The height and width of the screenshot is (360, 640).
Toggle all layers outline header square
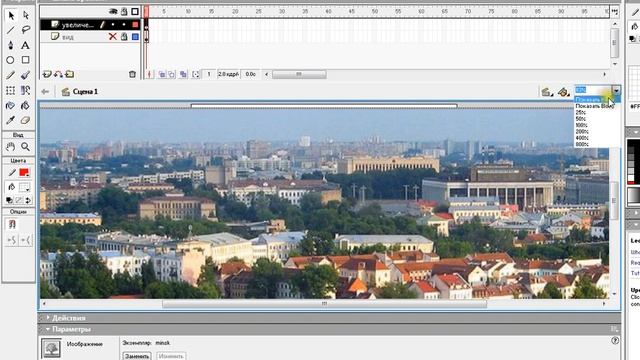pyautogui.click(x=135, y=11)
